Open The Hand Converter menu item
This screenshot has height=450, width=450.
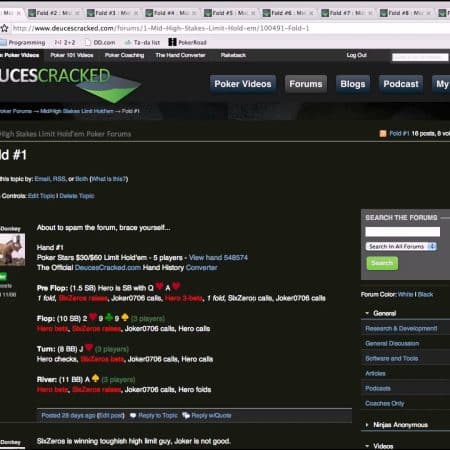coord(180,55)
